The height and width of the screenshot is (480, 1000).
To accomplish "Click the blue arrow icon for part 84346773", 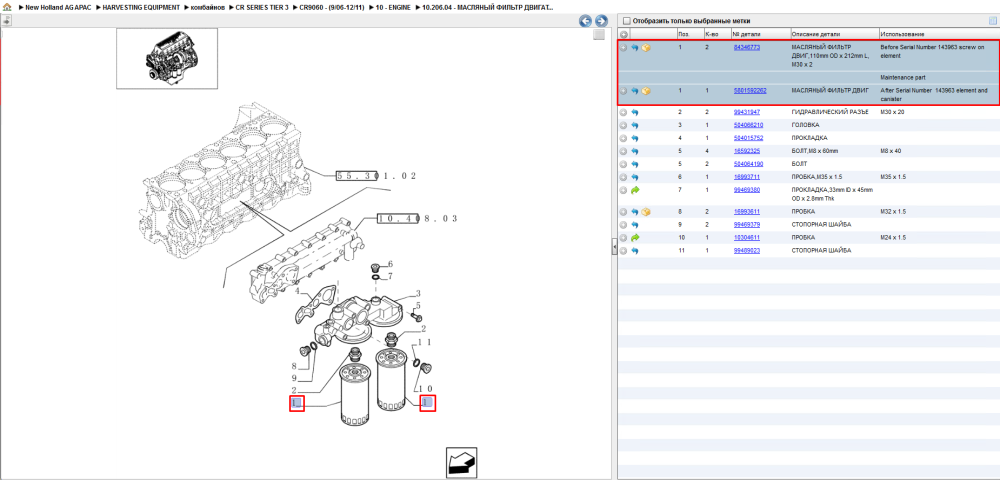I will [x=635, y=48].
